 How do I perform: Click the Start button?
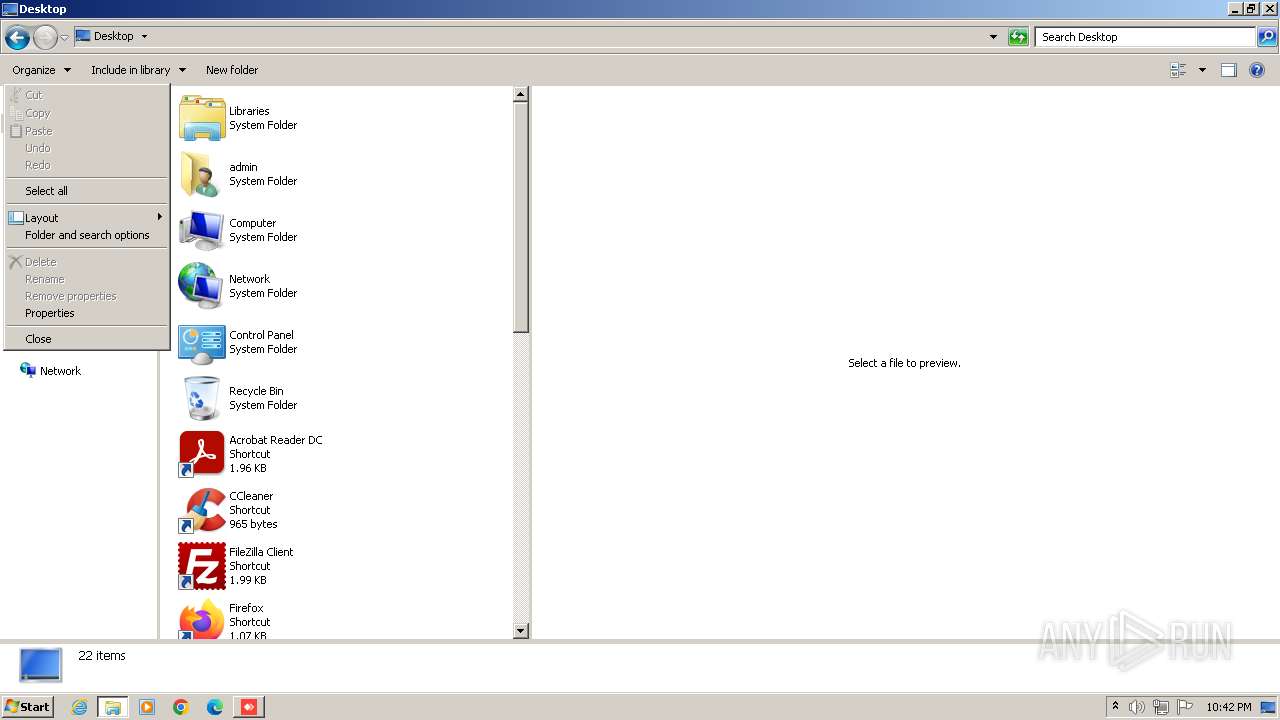(27, 707)
